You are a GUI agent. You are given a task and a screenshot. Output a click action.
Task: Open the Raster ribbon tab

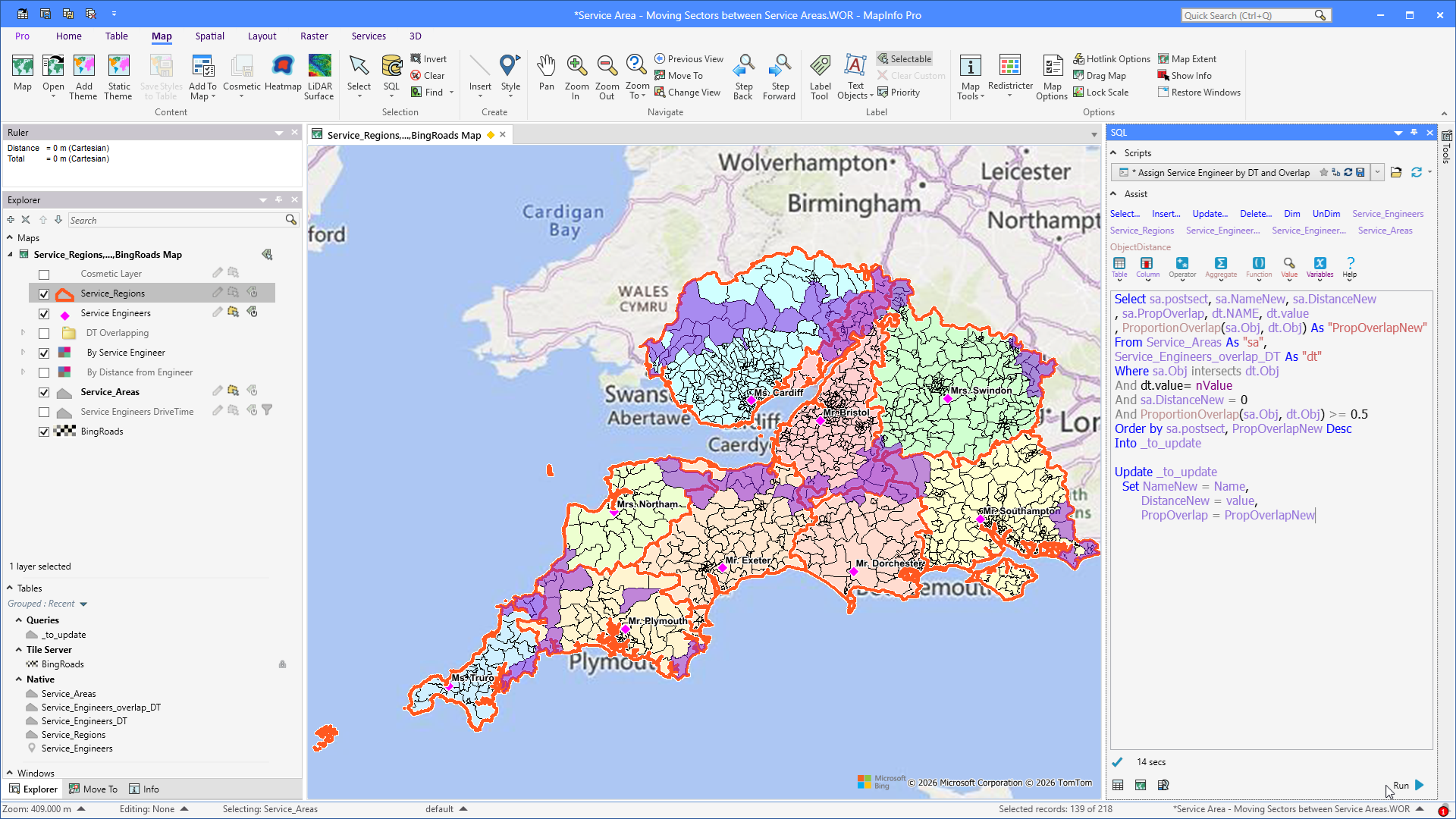pos(314,36)
